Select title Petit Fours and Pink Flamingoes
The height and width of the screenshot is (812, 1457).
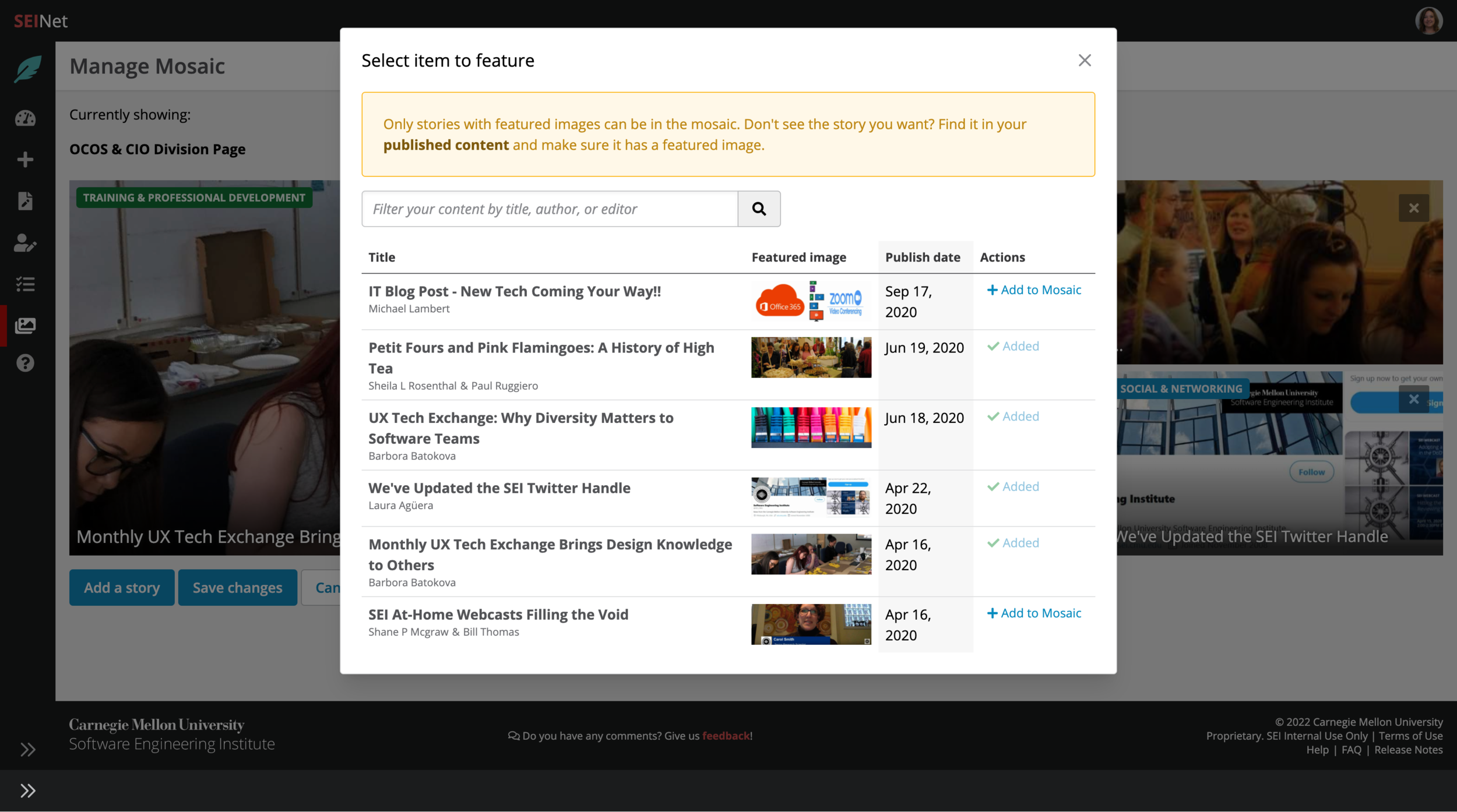[x=541, y=358]
